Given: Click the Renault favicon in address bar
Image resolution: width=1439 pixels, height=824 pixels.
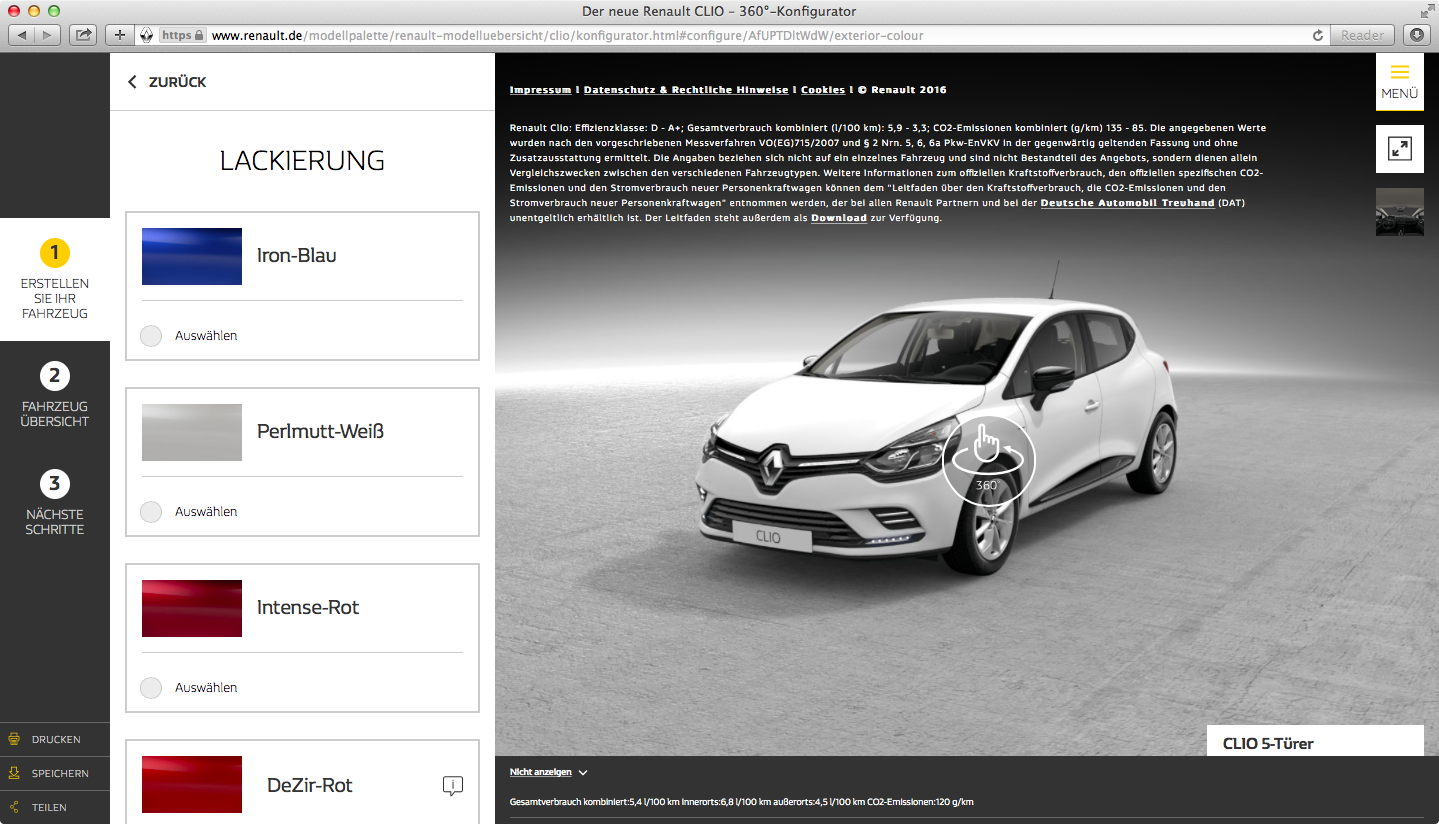Looking at the screenshot, I should (x=146, y=35).
